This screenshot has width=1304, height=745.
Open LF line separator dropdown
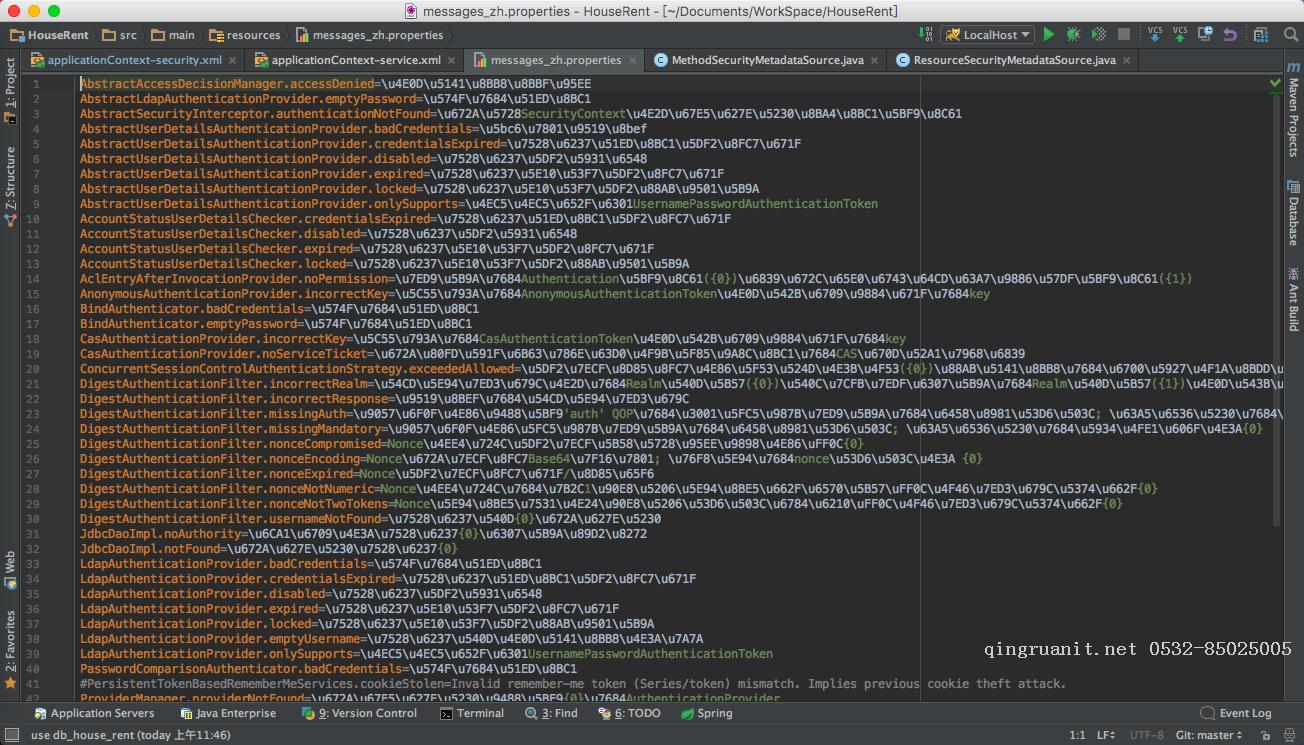1107,735
